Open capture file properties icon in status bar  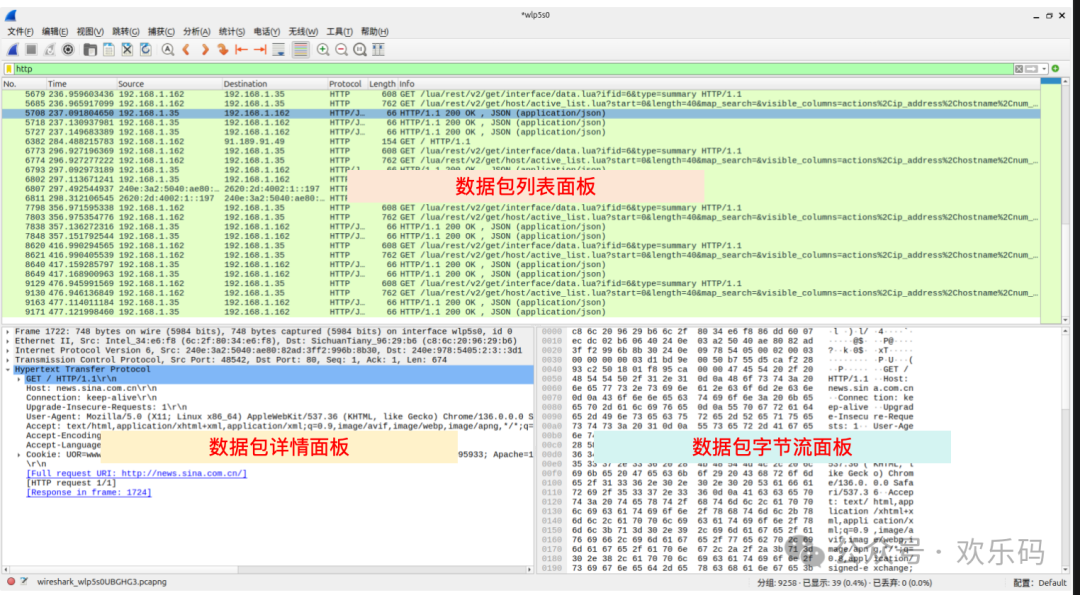click(24, 582)
